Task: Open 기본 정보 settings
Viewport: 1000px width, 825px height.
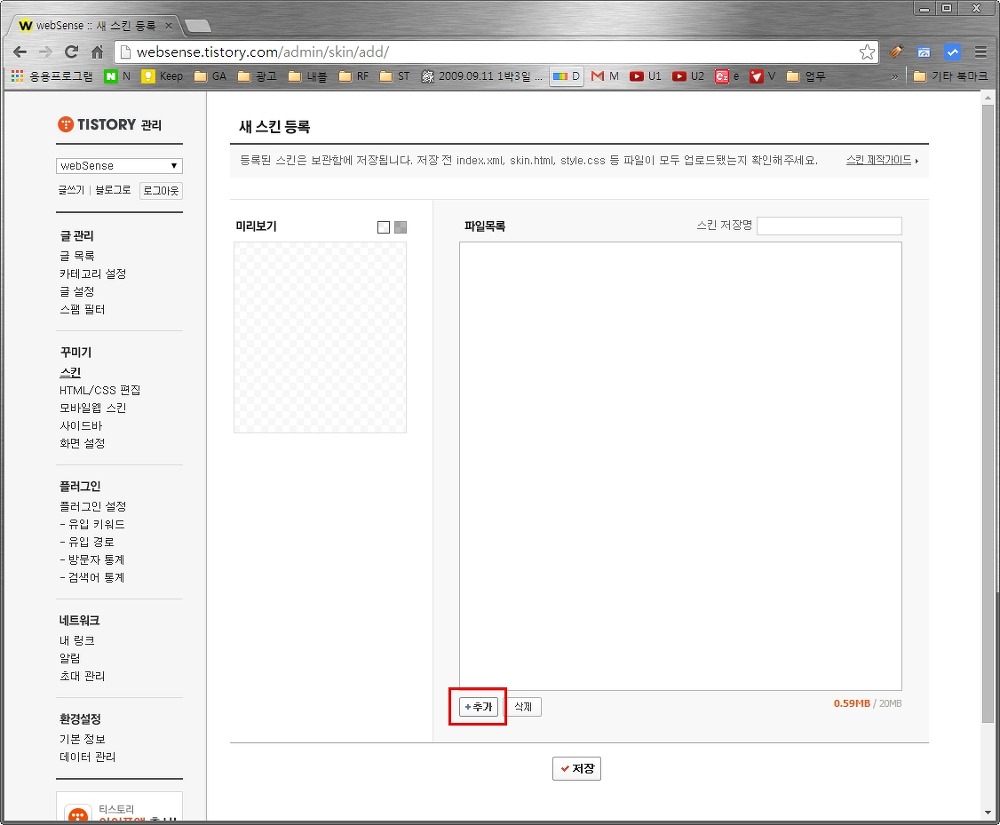Action: click(x=82, y=739)
